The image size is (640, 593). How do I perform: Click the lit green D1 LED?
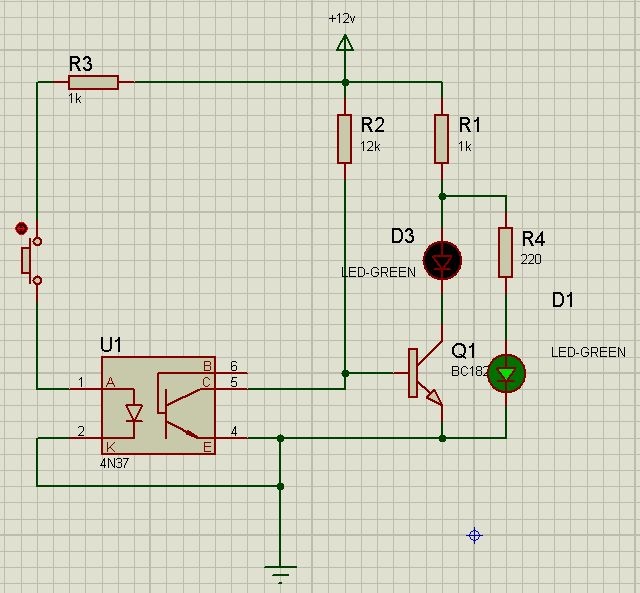(506, 373)
